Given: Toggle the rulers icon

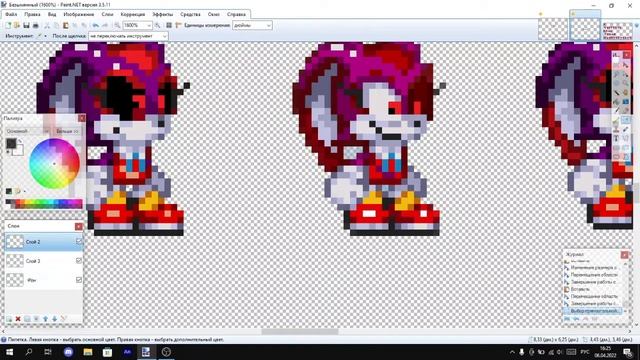Looking at the screenshot, I should (x=178, y=25).
